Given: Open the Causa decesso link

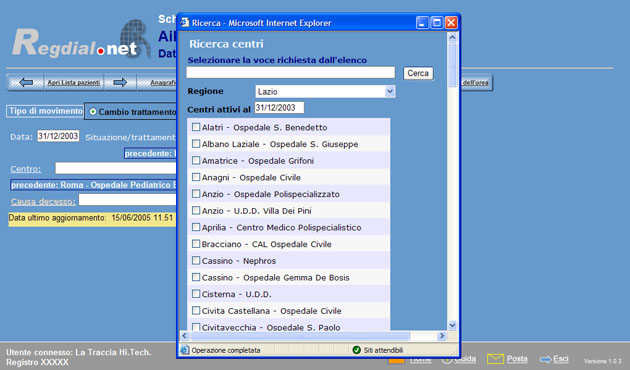Looking at the screenshot, I should 43,201.
